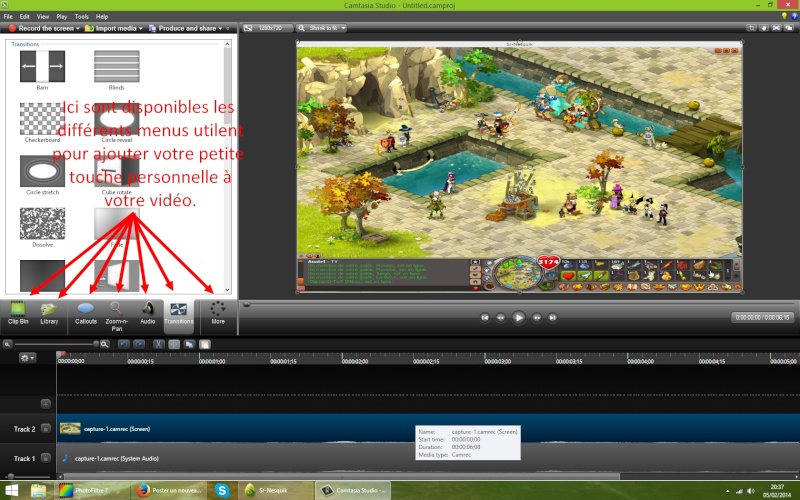
Task: Switch to Firefox window in taskbar
Action: tap(168, 490)
